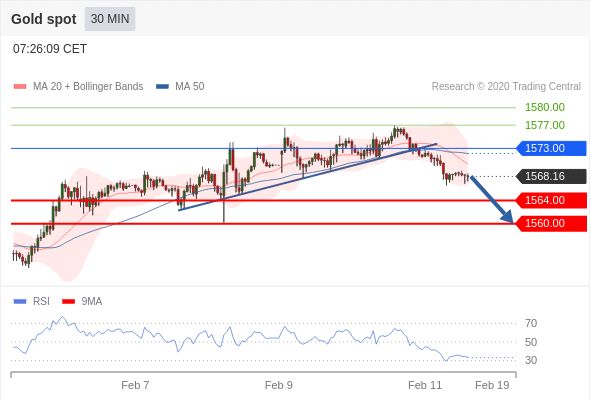Click the 07:26:09 CET timestamp
This screenshot has width=590, height=400.
(50, 49)
